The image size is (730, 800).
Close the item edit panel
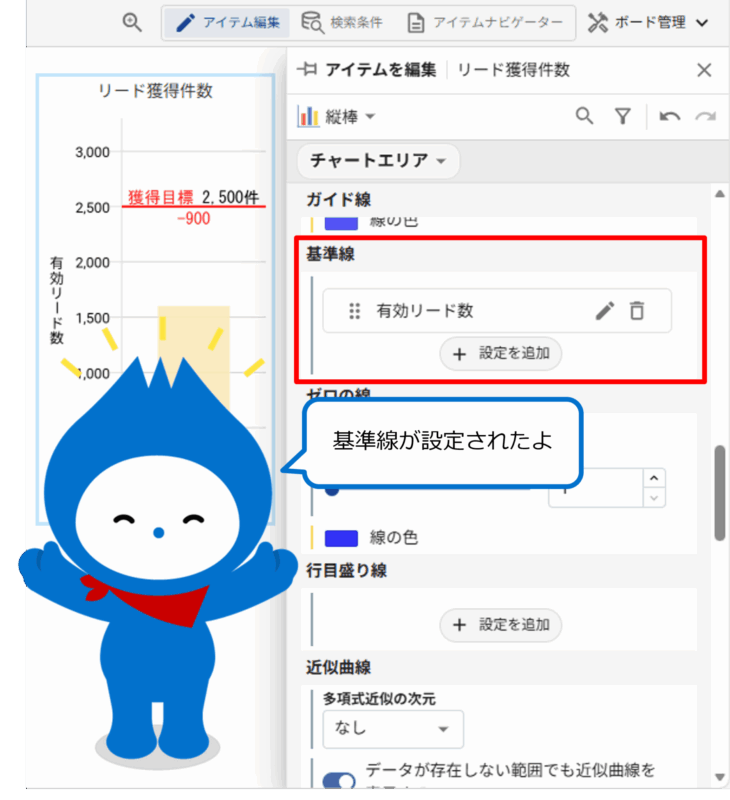pyautogui.click(x=704, y=70)
